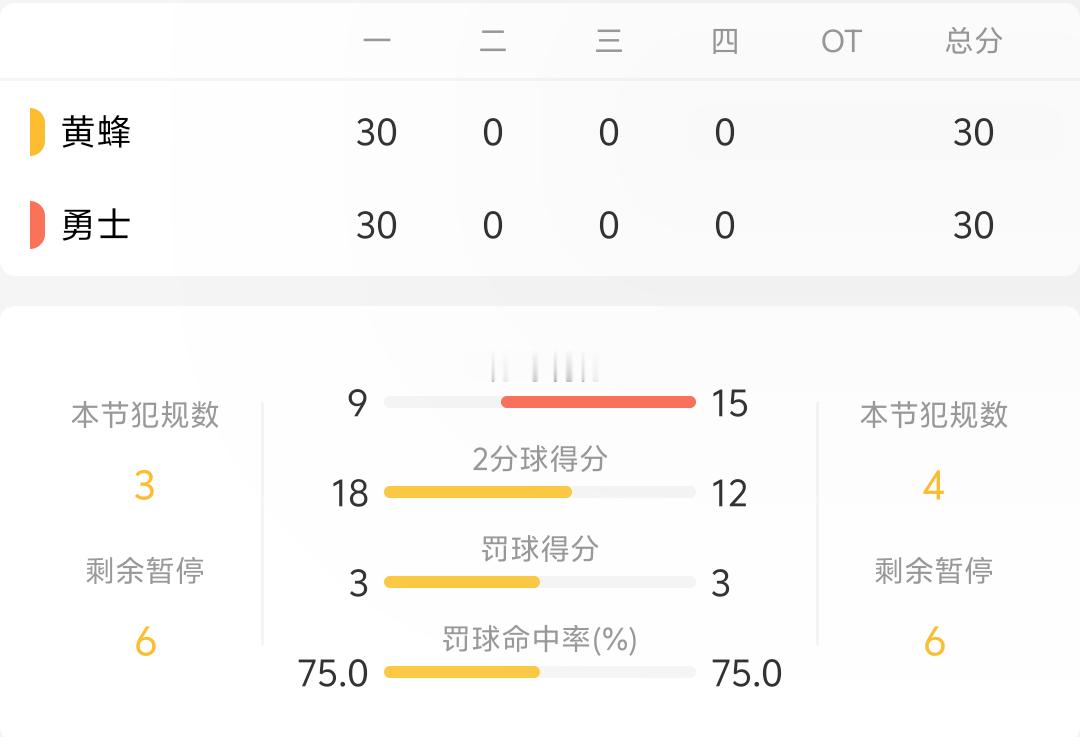This screenshot has height=737, width=1080.
Task: Click the 总分 column header
Action: [973, 41]
